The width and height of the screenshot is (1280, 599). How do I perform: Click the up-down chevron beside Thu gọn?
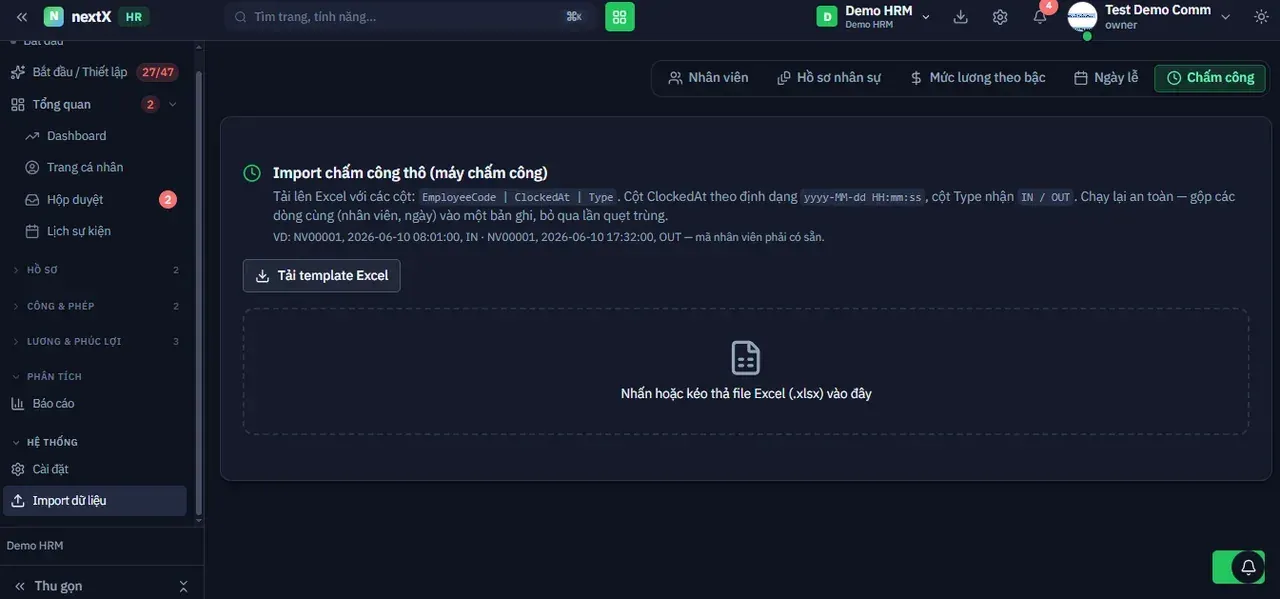tap(183, 586)
